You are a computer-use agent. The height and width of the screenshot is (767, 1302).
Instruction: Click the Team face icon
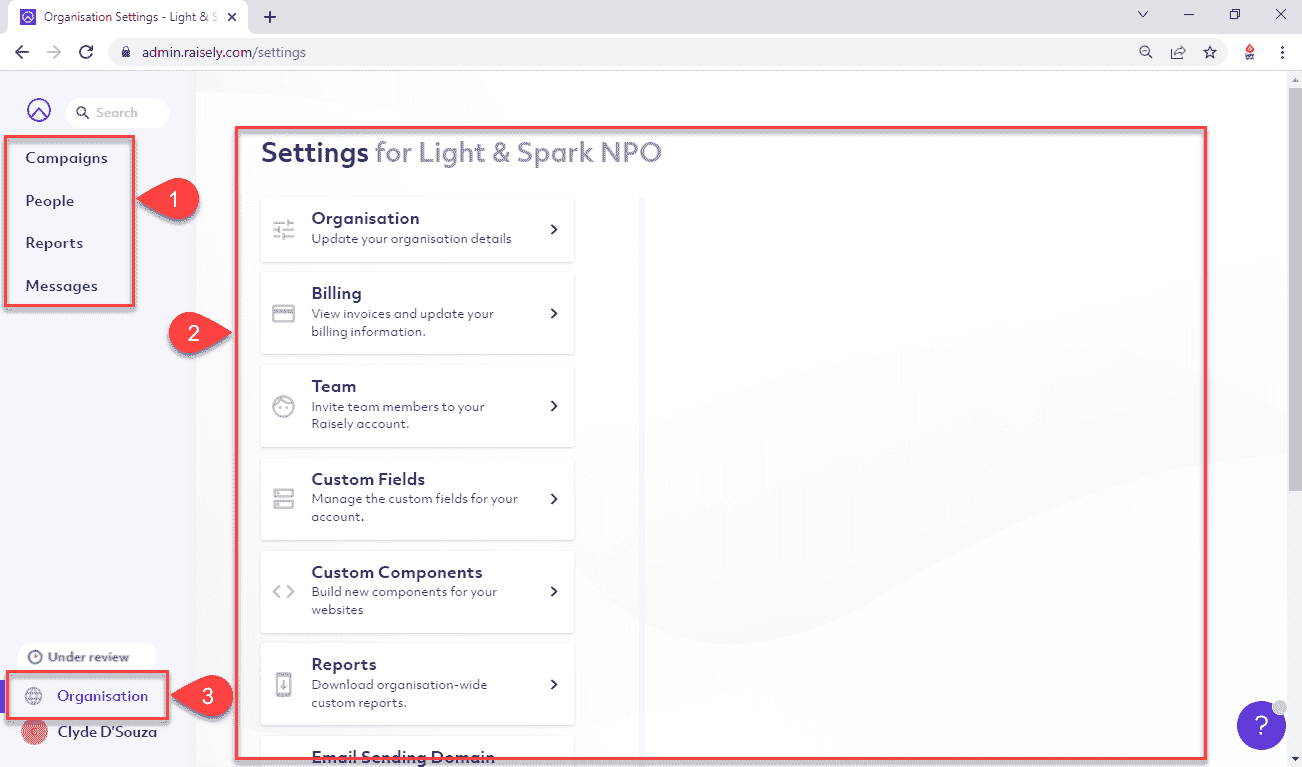click(284, 407)
